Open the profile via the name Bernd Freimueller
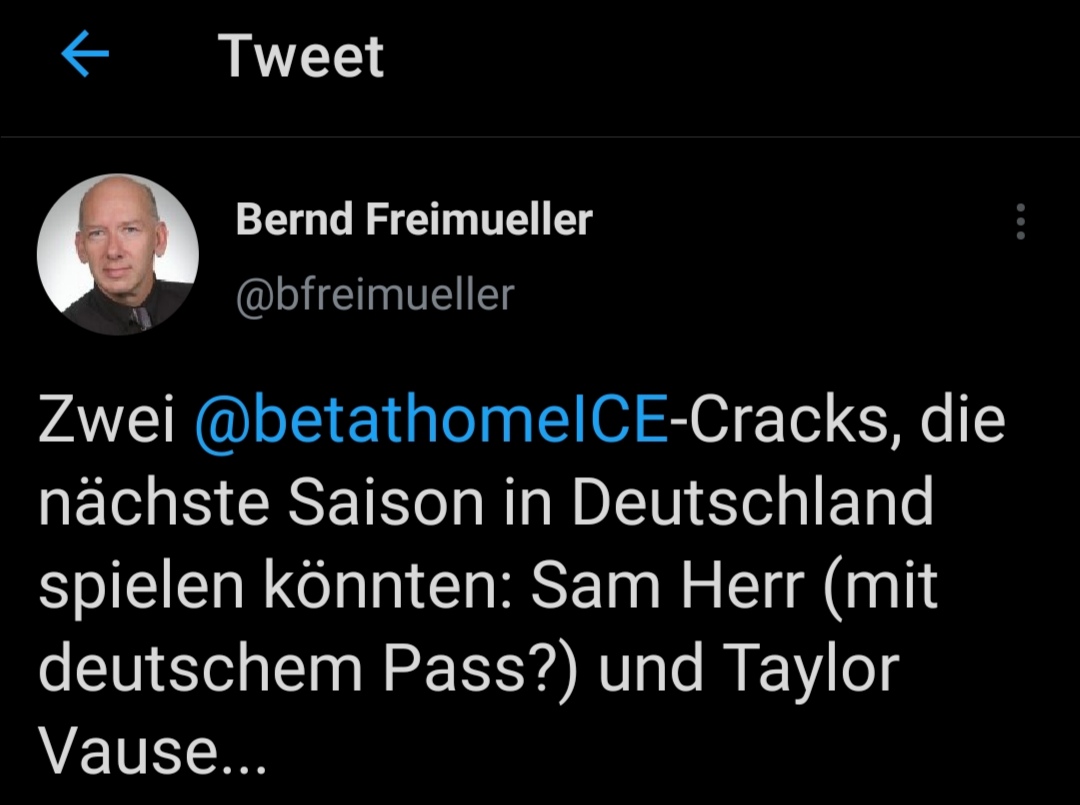Screen dimensions: 1080x805 click(414, 219)
